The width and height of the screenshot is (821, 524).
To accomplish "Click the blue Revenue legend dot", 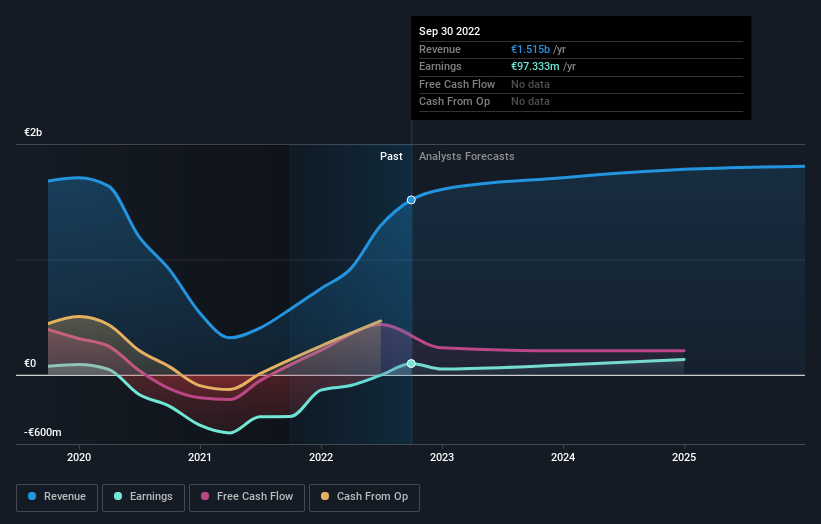I will tap(32, 496).
